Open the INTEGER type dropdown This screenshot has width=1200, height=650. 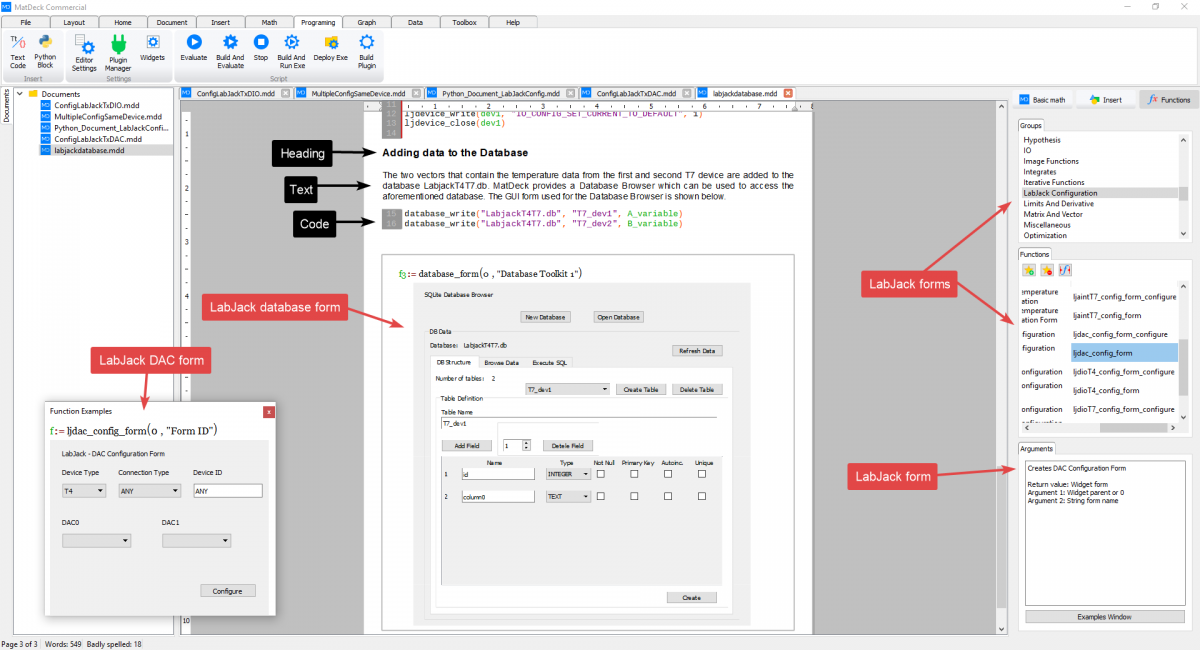pos(567,473)
